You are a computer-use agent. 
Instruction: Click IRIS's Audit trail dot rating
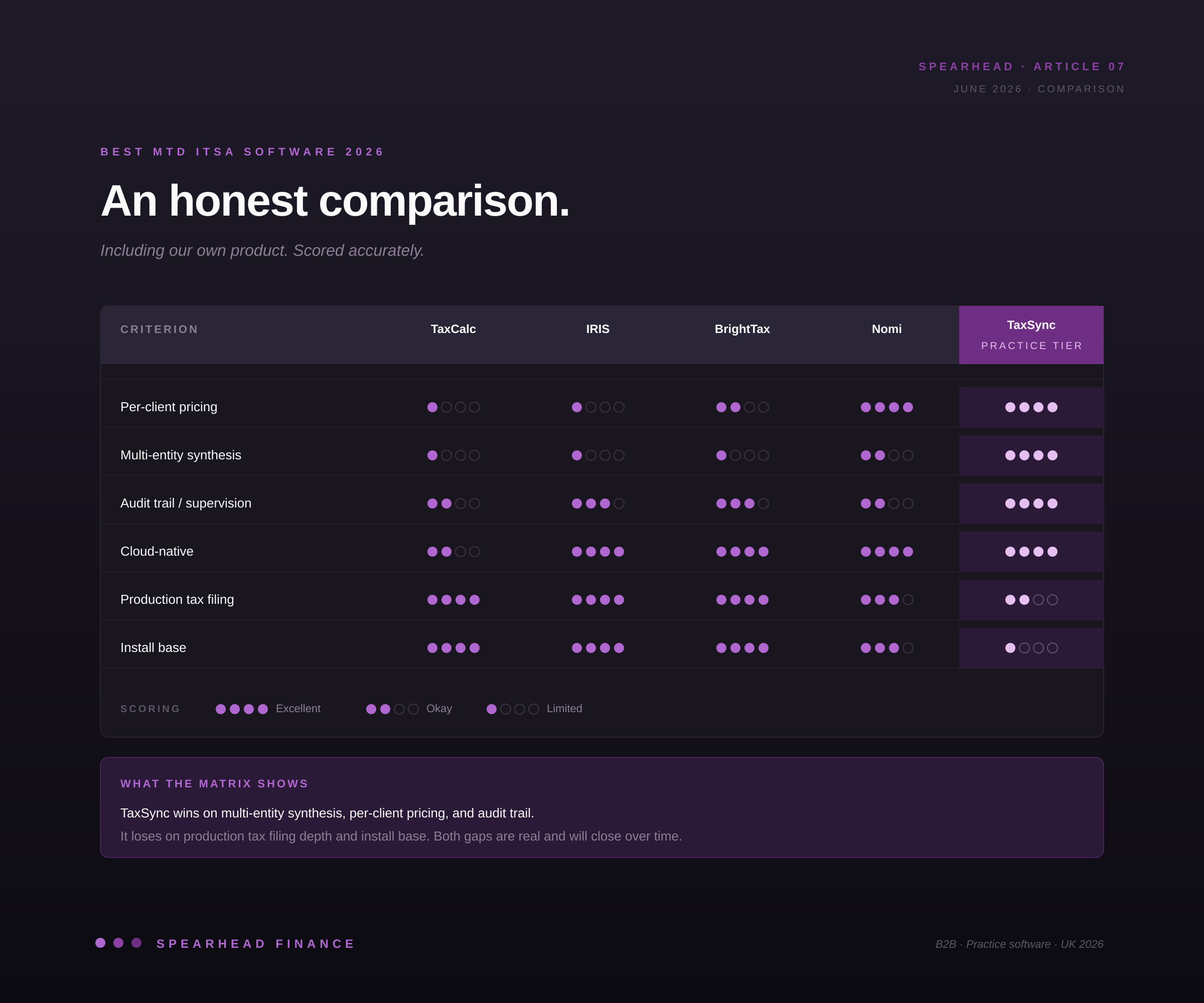598,503
